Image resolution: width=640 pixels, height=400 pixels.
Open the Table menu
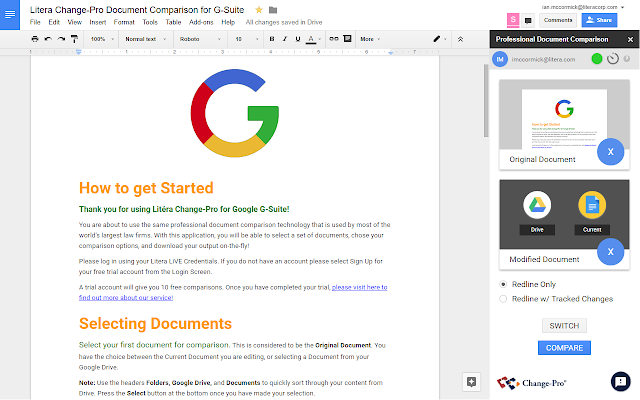click(173, 22)
